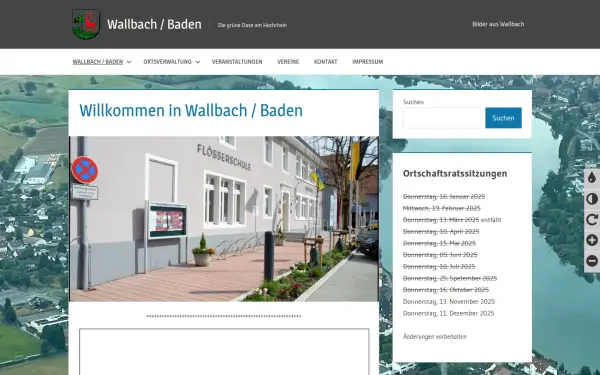The height and width of the screenshot is (375, 600).
Task: Click the Flösserschule building photo
Action: (x=224, y=219)
